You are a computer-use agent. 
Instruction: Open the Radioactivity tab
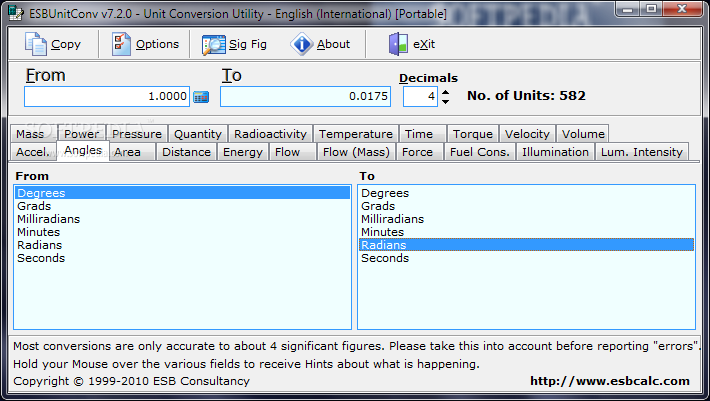point(270,134)
